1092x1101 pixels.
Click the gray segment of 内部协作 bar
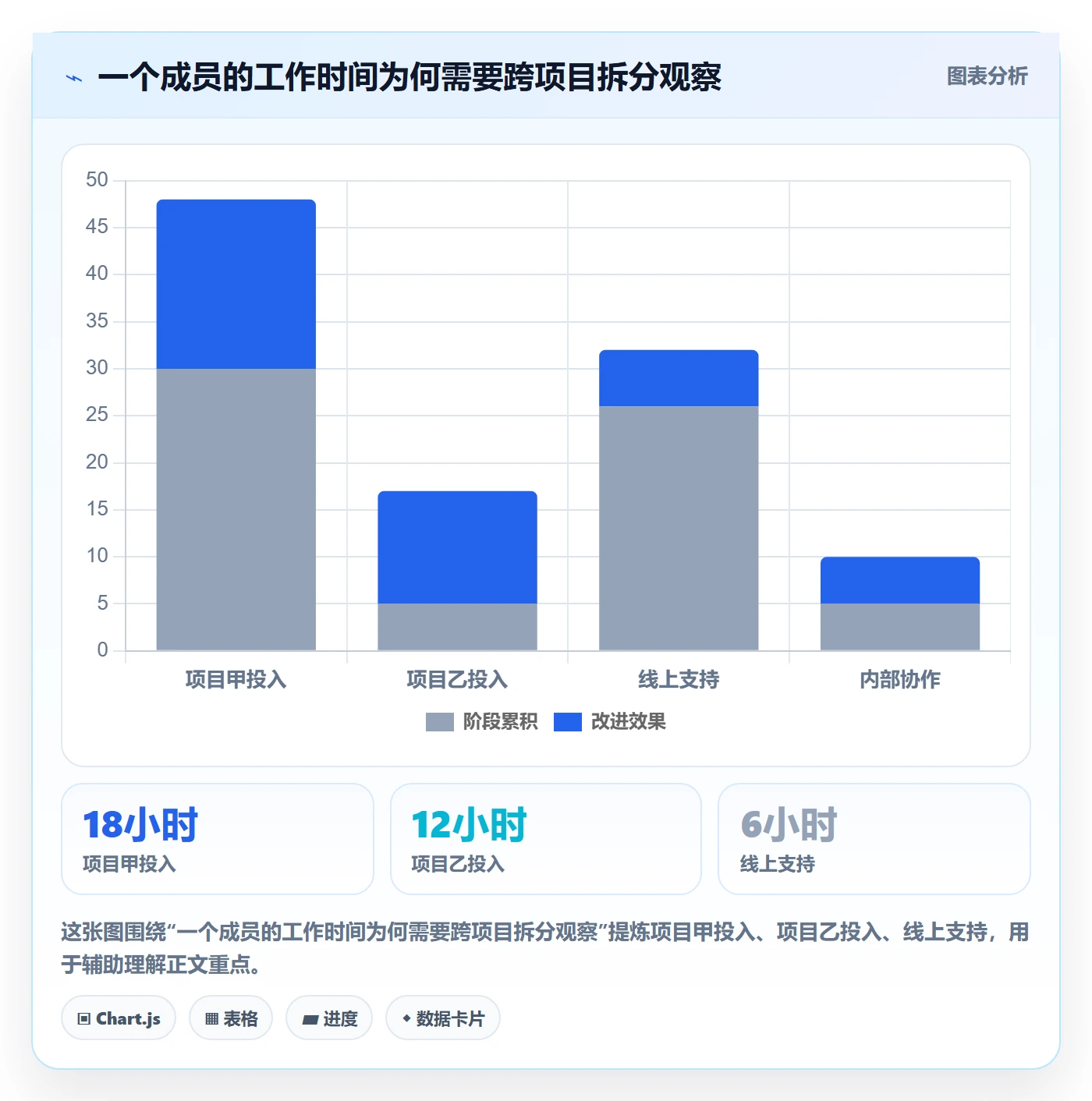900,627
